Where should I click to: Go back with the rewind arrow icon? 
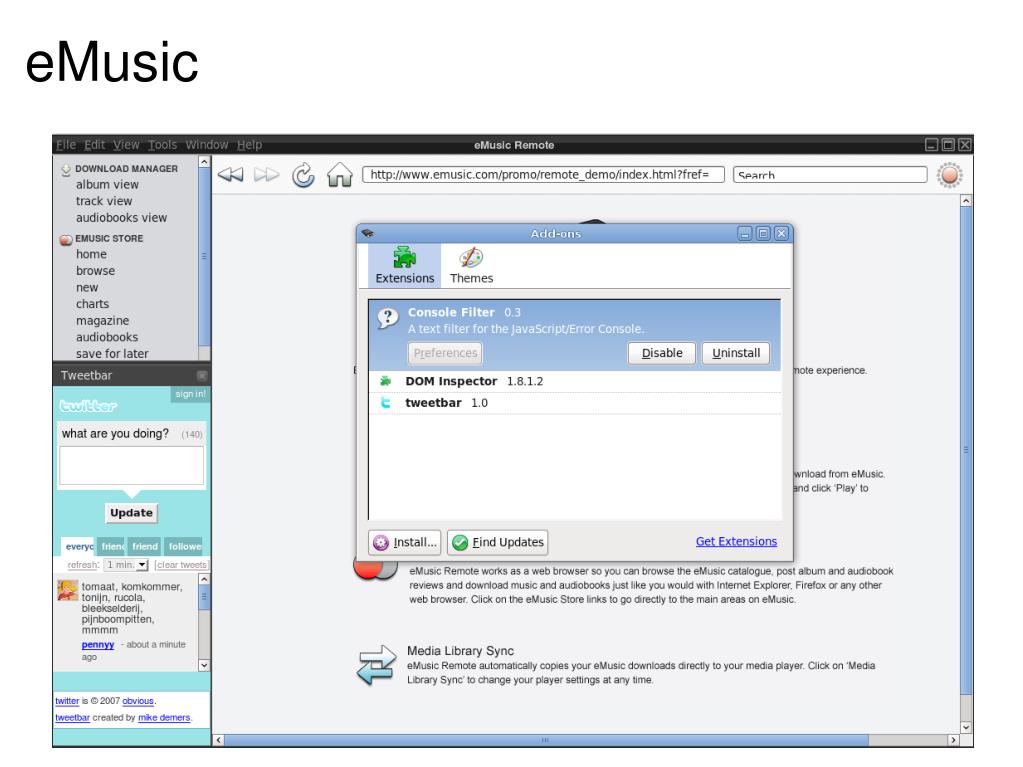230,175
